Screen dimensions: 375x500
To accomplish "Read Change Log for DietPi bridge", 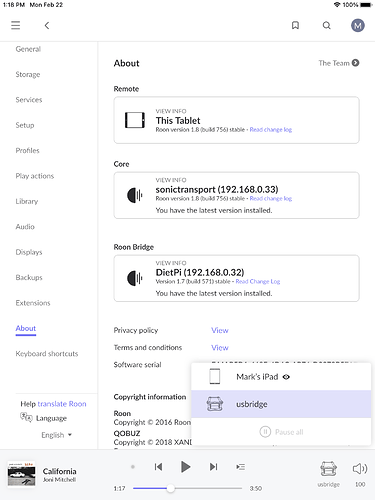I will pyautogui.click(x=258, y=282).
